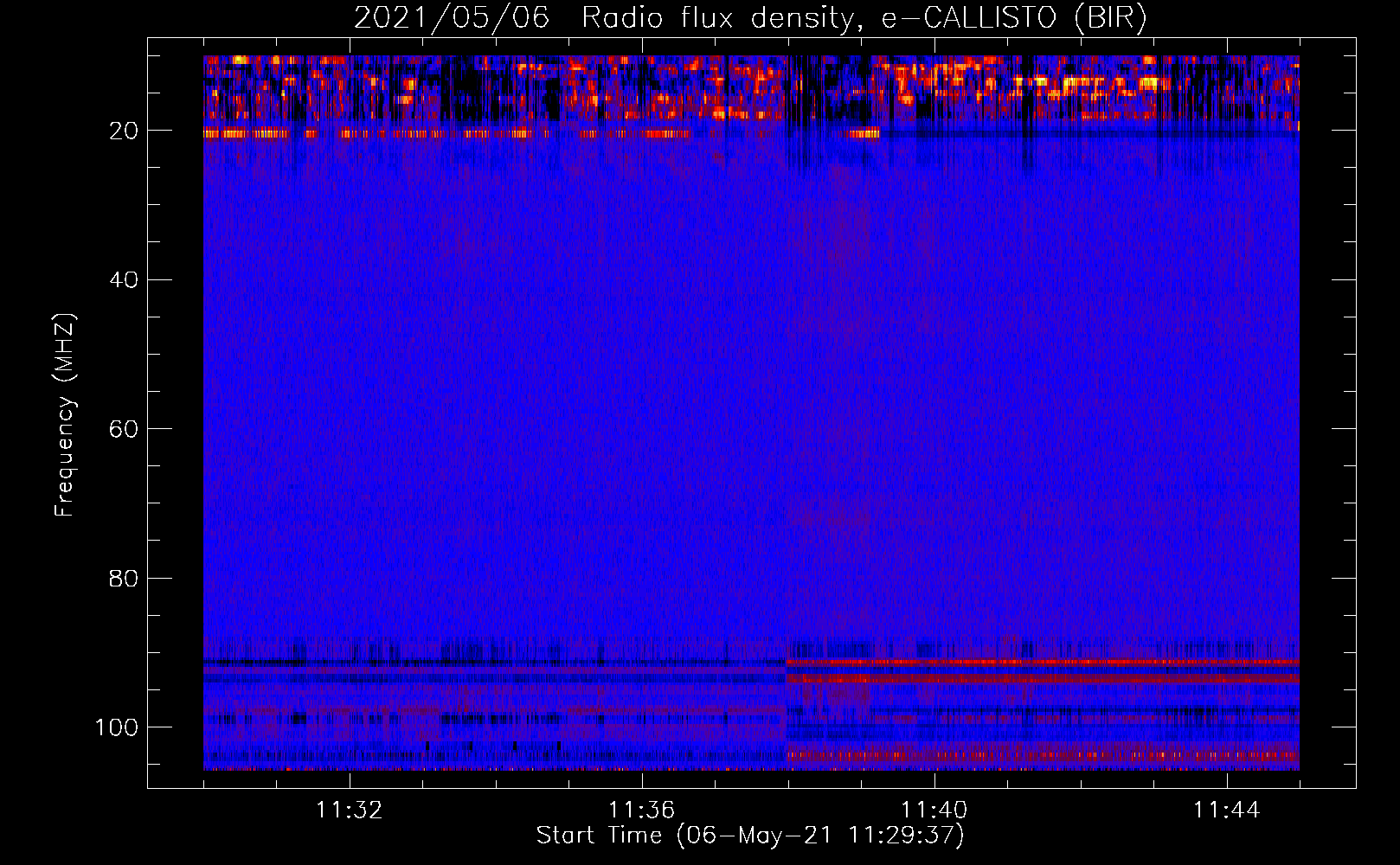Select the "60" frequency tick label
The width and height of the screenshot is (1400, 865).
(125, 429)
